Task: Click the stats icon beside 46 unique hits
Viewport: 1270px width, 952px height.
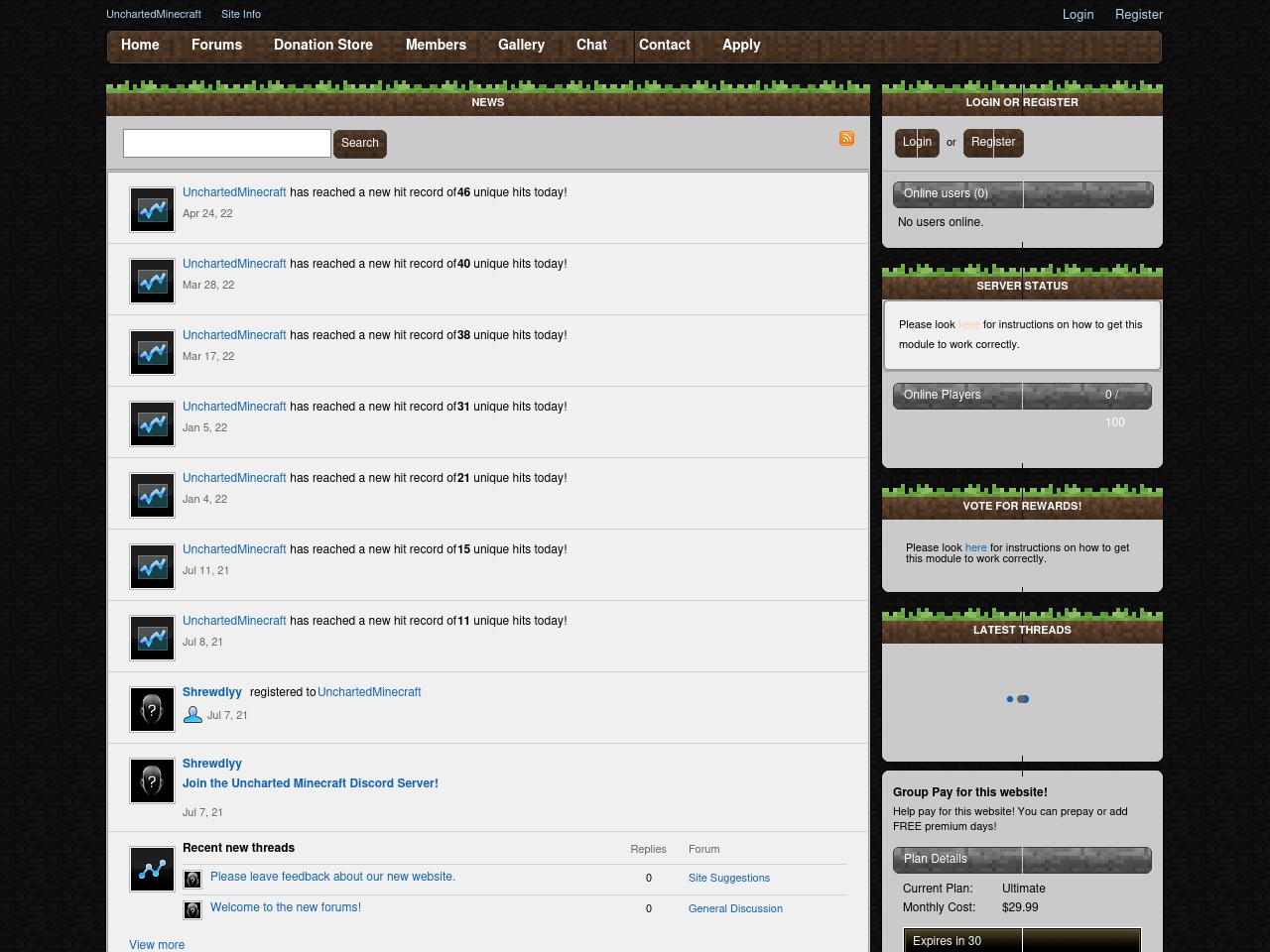Action: (x=153, y=209)
